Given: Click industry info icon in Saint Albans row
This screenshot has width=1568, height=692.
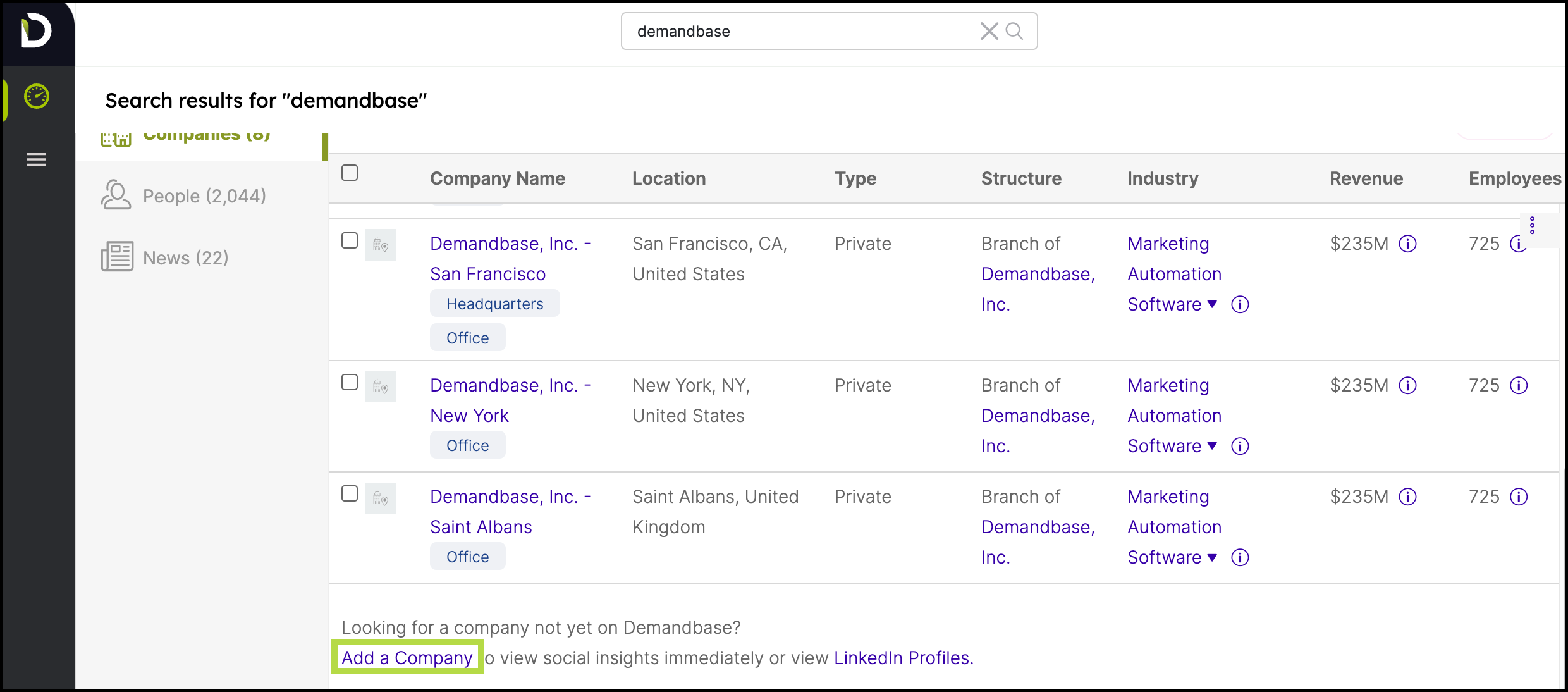Looking at the screenshot, I should [x=1240, y=557].
